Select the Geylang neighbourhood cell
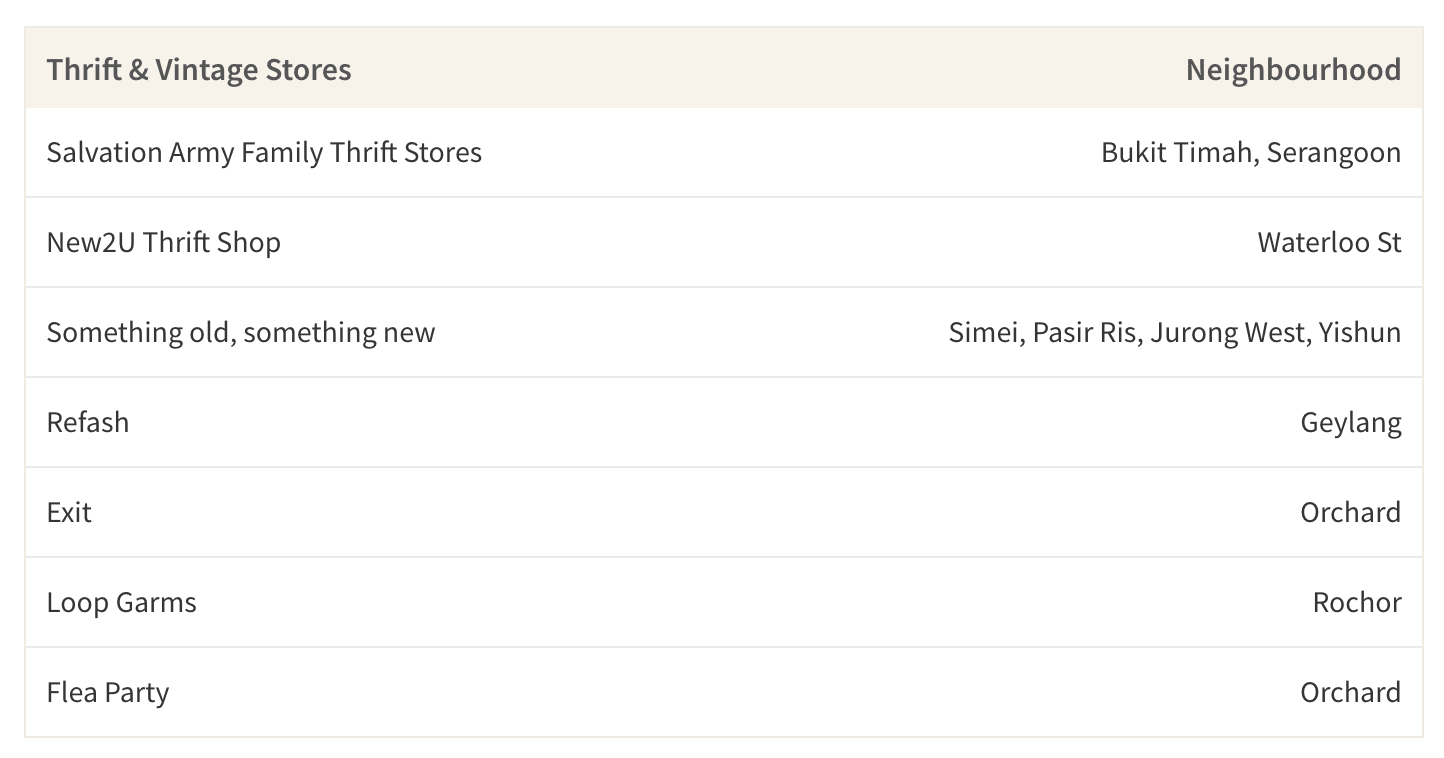 (1351, 422)
